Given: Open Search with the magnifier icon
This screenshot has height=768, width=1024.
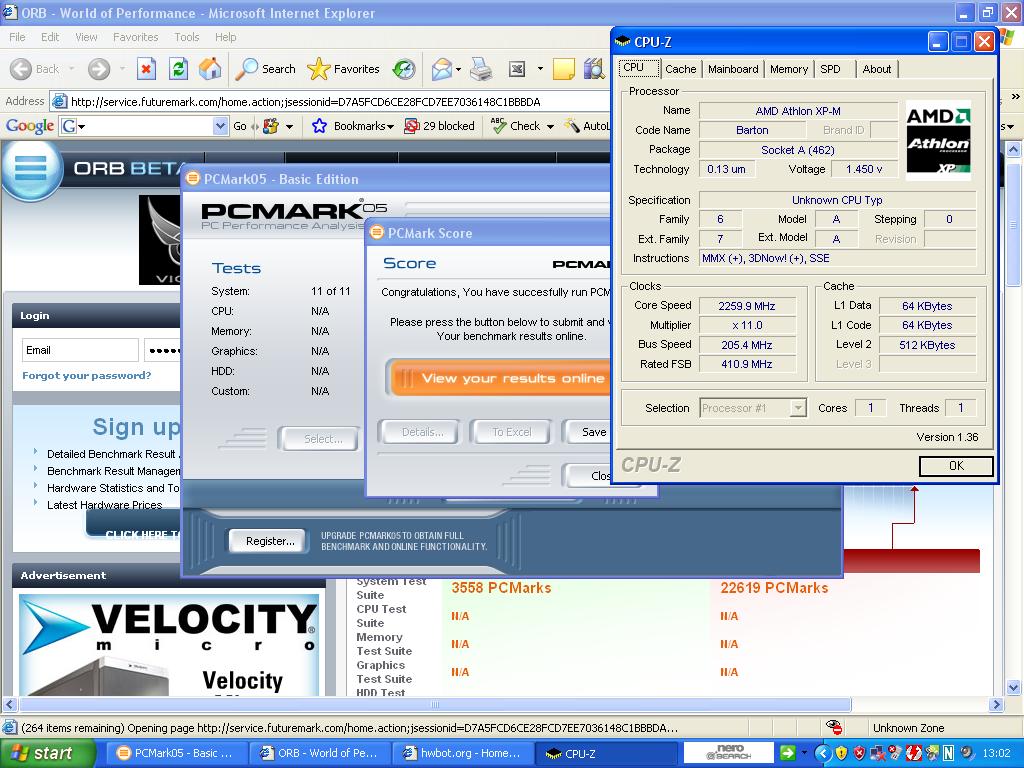Looking at the screenshot, I should [x=246, y=69].
